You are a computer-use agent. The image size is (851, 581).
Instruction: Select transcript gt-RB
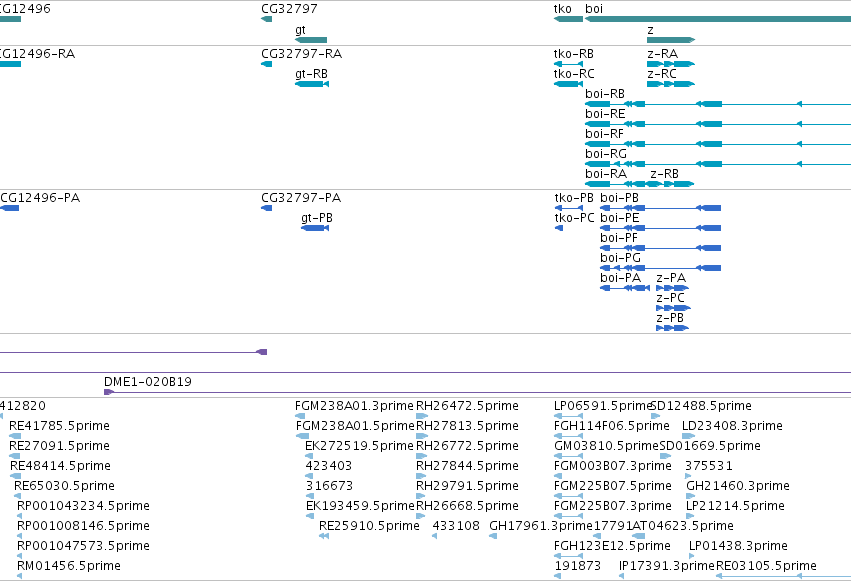coord(312,84)
